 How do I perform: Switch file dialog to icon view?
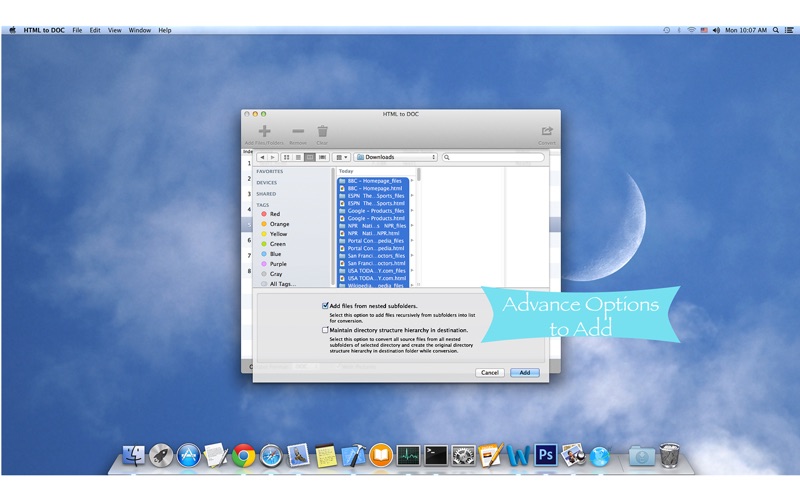point(286,157)
